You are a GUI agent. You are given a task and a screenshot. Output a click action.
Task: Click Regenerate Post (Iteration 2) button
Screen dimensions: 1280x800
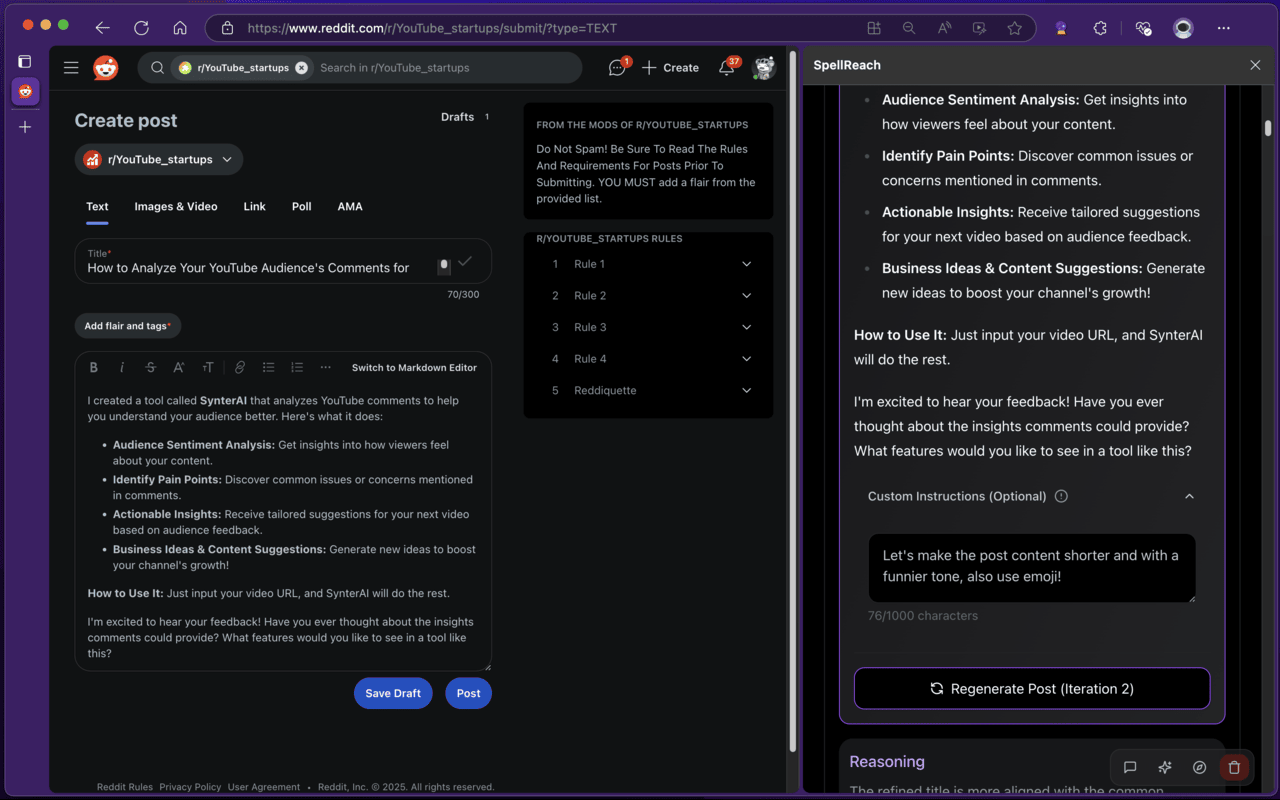click(1032, 688)
